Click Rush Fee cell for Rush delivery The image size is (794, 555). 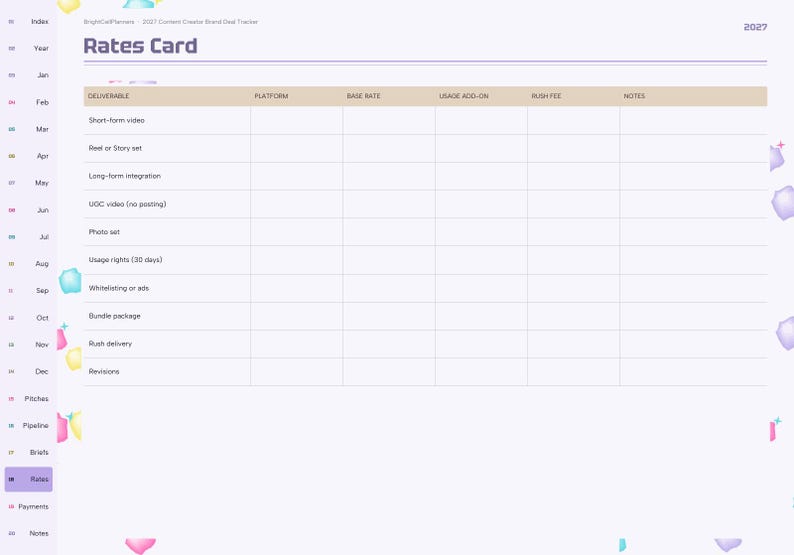[573, 344]
